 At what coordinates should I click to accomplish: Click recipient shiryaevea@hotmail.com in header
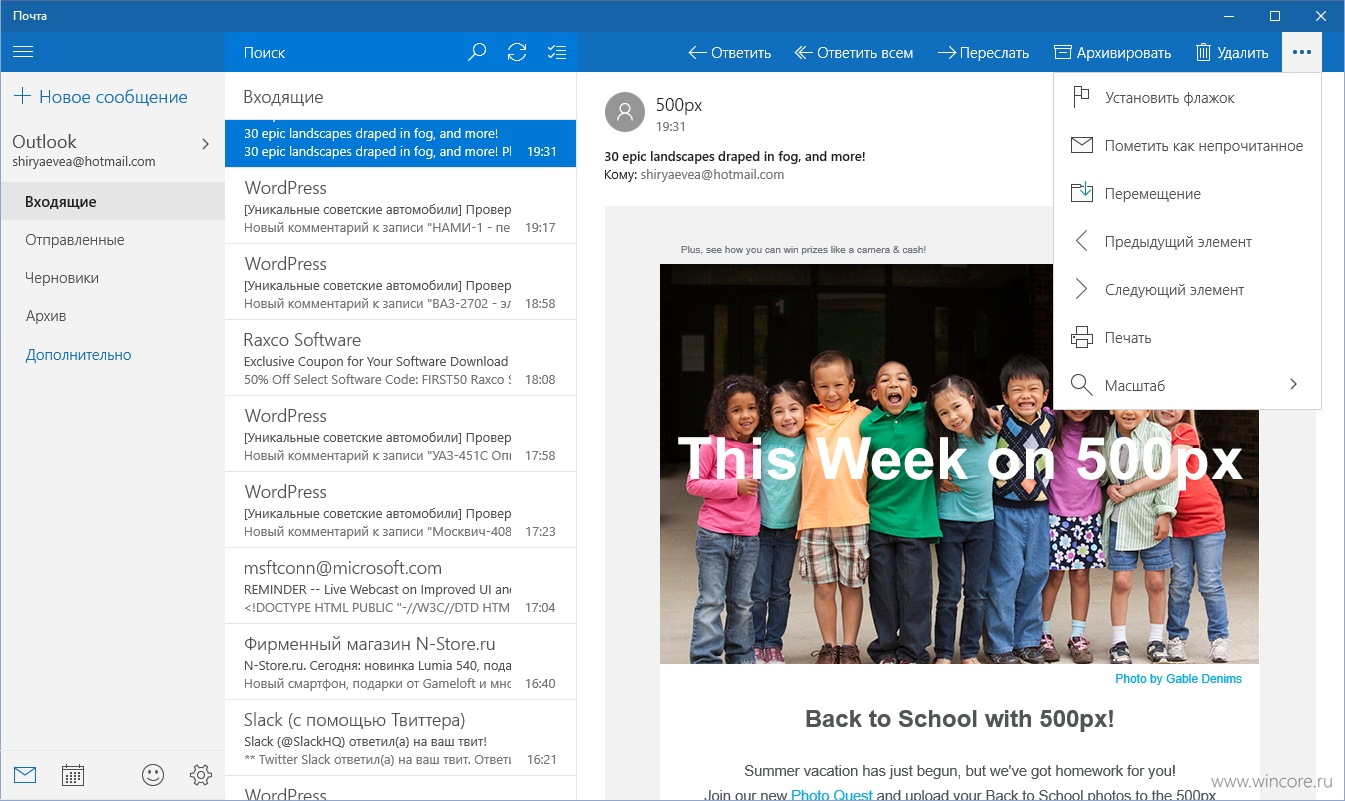tap(712, 174)
